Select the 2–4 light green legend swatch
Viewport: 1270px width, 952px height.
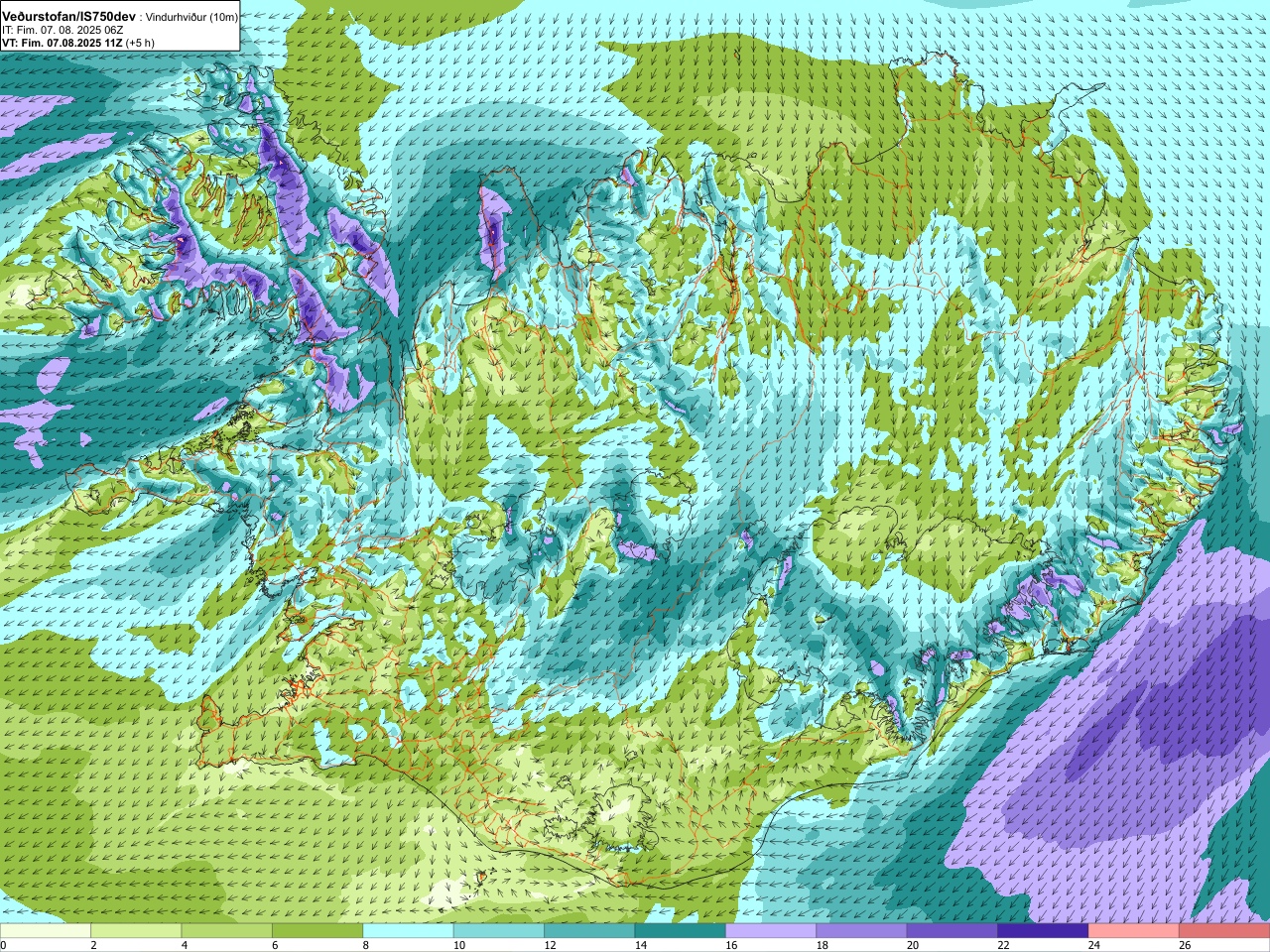tap(136, 931)
